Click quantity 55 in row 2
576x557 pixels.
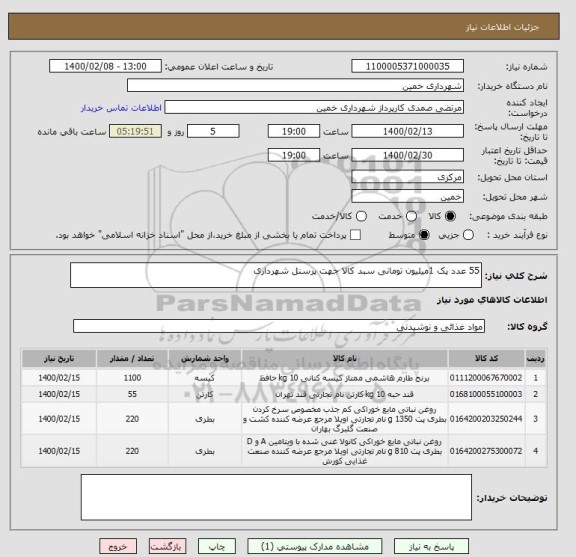(132, 394)
